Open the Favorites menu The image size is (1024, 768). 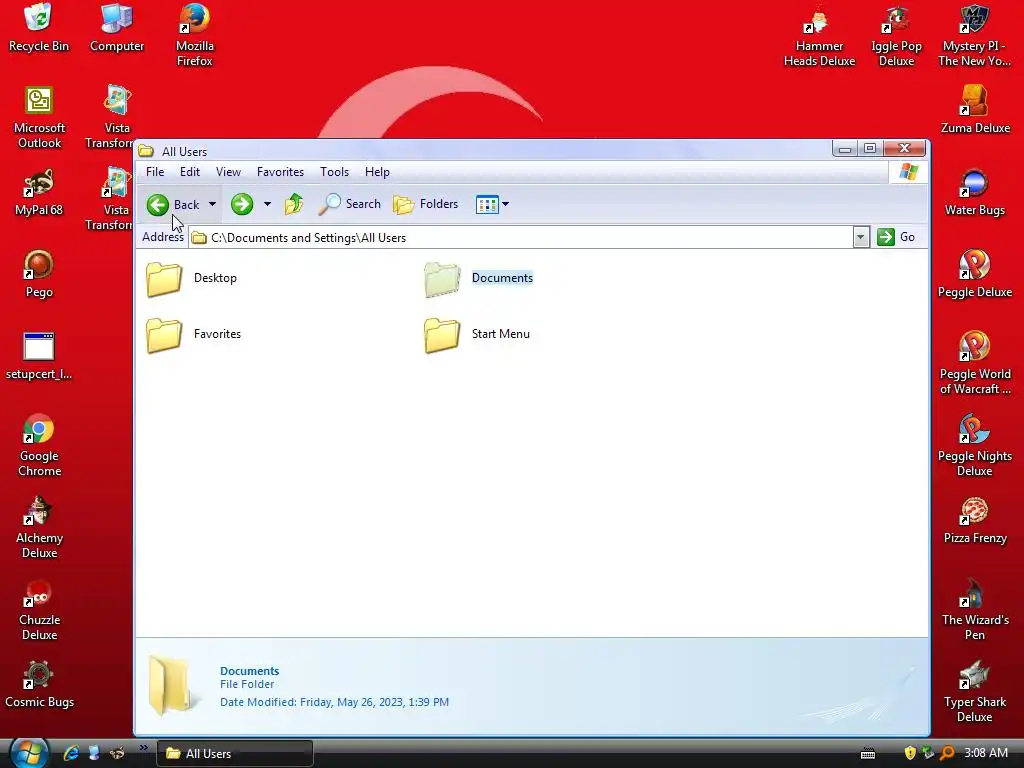coord(280,172)
